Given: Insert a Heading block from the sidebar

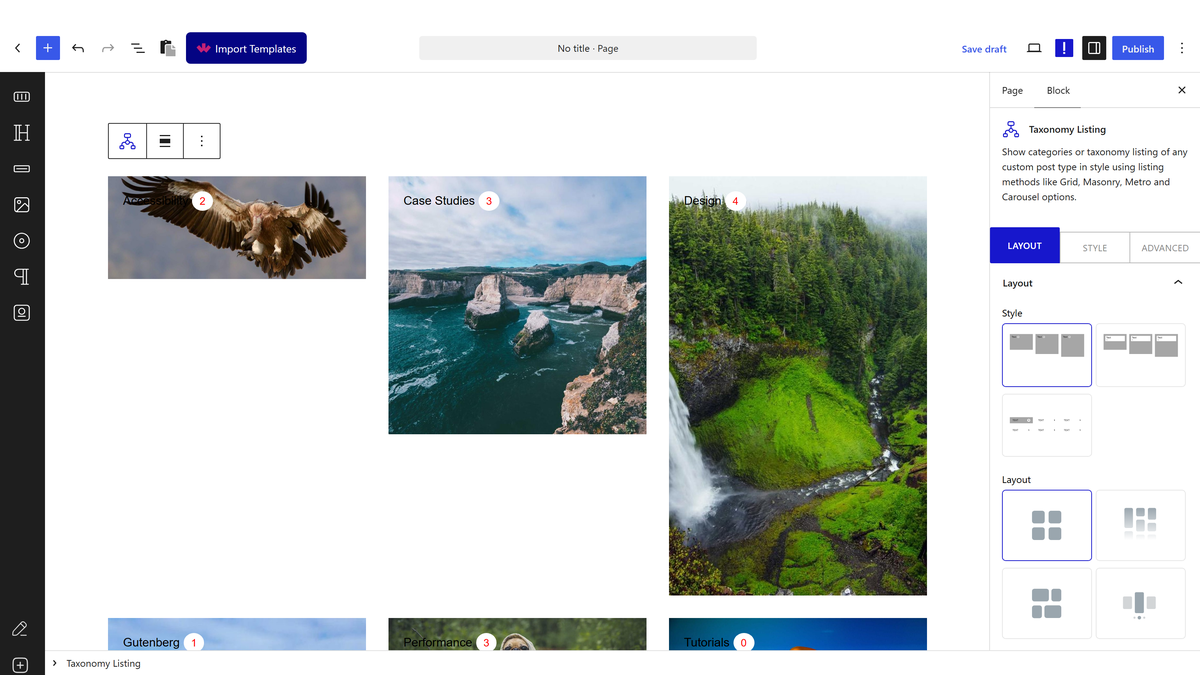Looking at the screenshot, I should [x=22, y=133].
